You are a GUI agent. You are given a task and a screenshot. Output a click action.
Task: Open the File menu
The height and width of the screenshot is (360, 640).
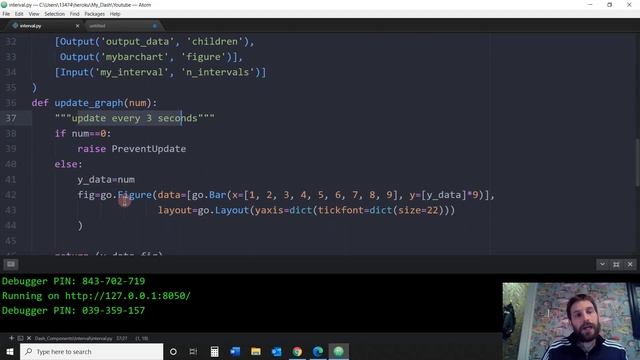pos(6,14)
